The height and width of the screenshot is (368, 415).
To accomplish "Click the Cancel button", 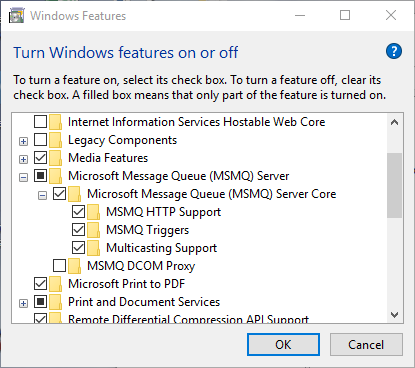I will [x=366, y=345].
